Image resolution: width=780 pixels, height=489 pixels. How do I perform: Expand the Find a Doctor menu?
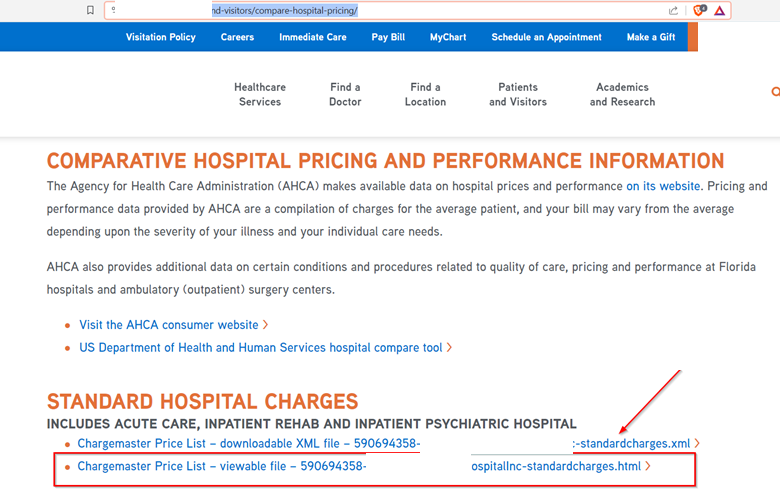click(x=345, y=94)
